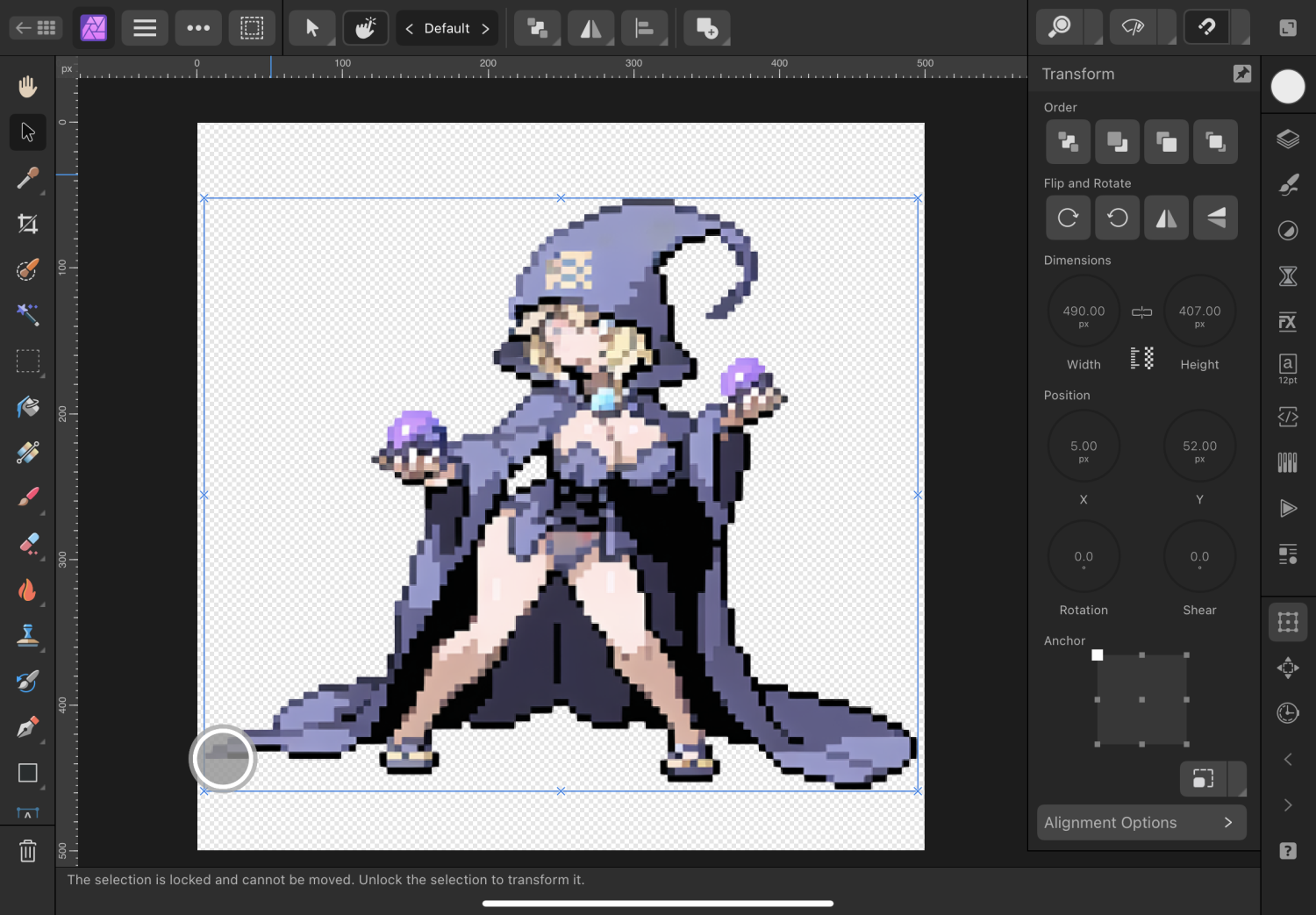1316x915 pixels.
Task: Open the Layers studio panel
Action: pos(1287,139)
